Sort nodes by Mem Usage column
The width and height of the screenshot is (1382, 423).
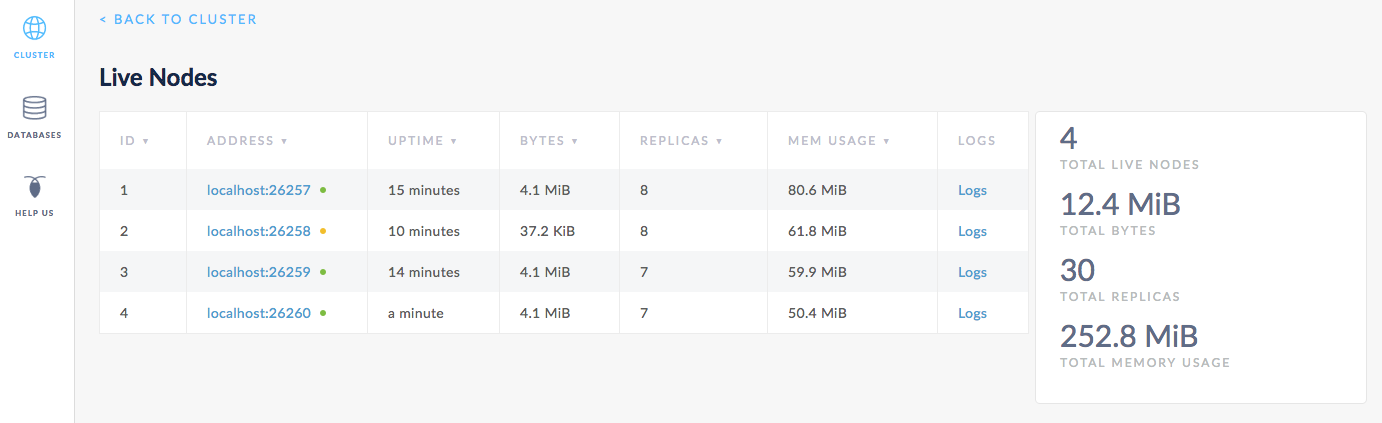830,141
